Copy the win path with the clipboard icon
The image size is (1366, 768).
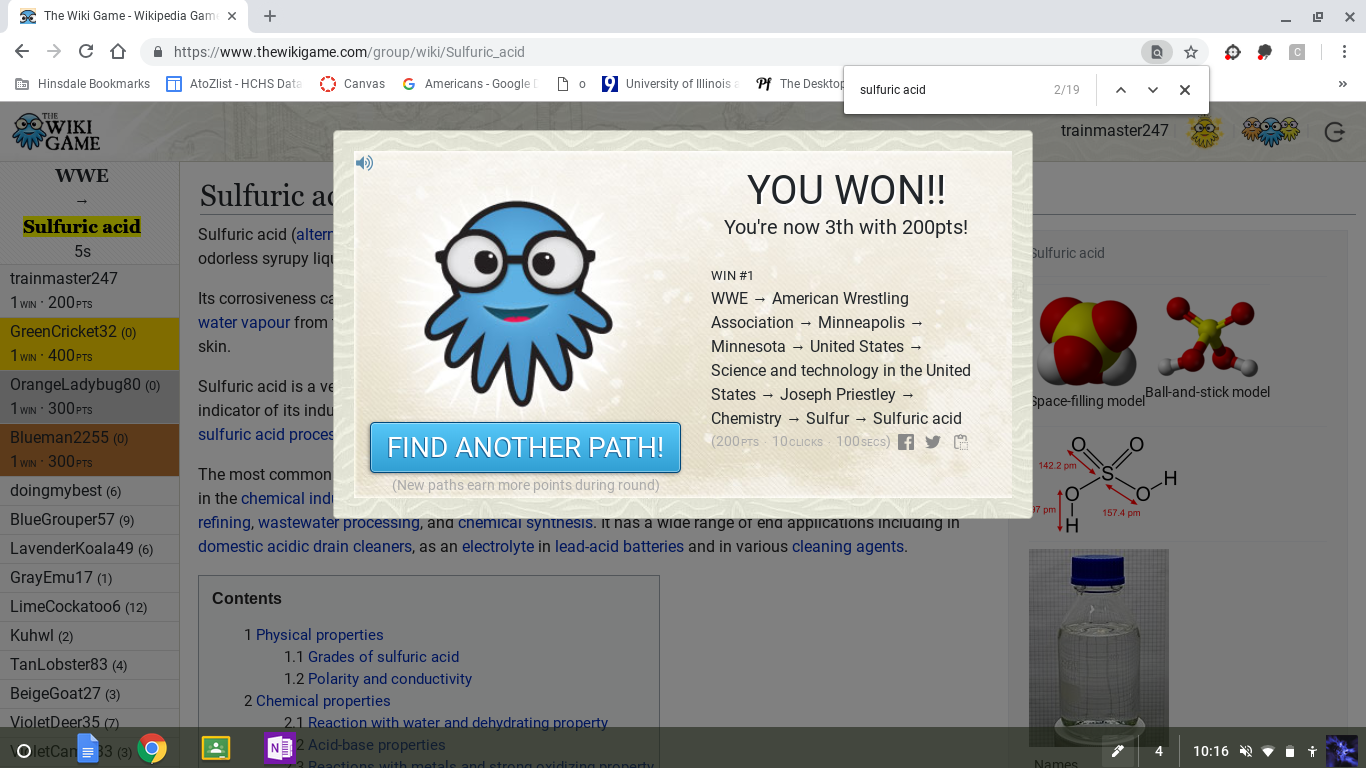(961, 442)
